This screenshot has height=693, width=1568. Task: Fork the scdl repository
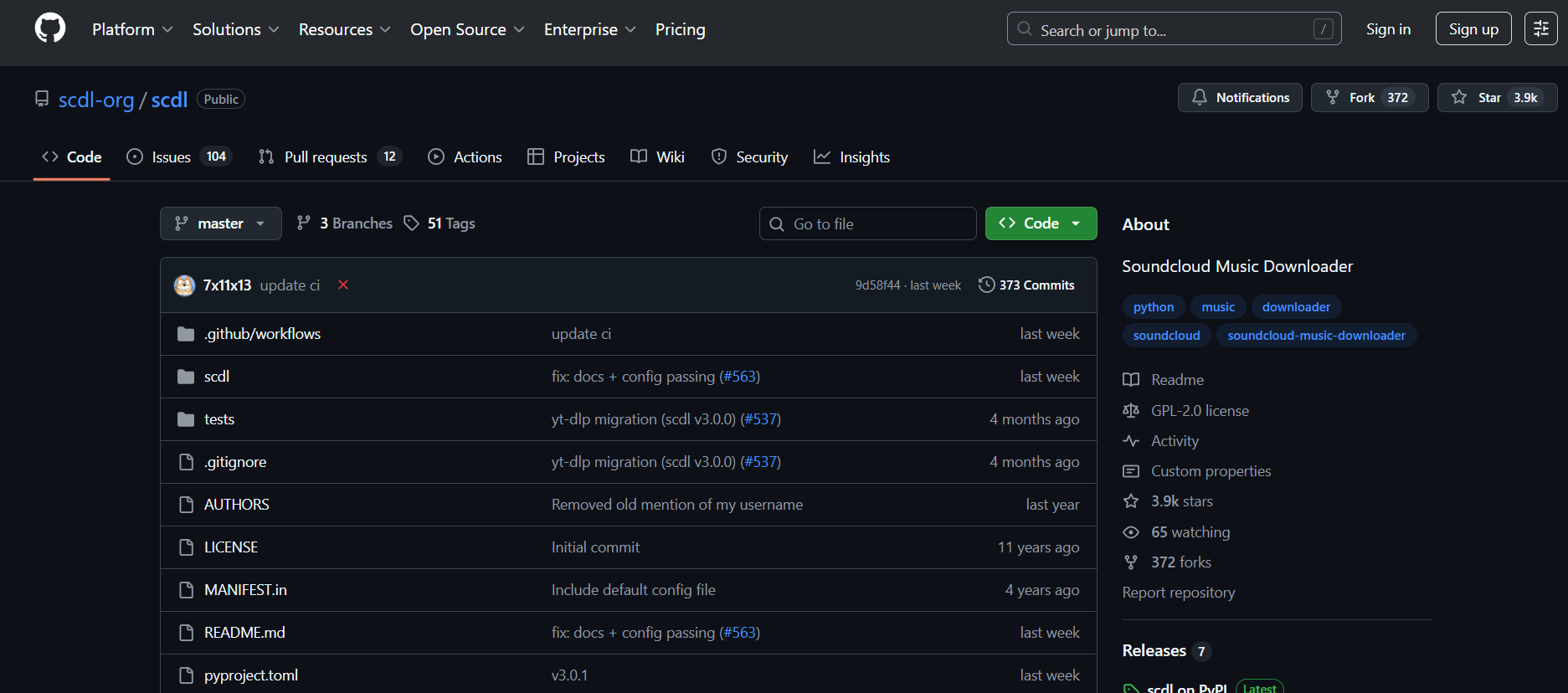pyautogui.click(x=1351, y=98)
